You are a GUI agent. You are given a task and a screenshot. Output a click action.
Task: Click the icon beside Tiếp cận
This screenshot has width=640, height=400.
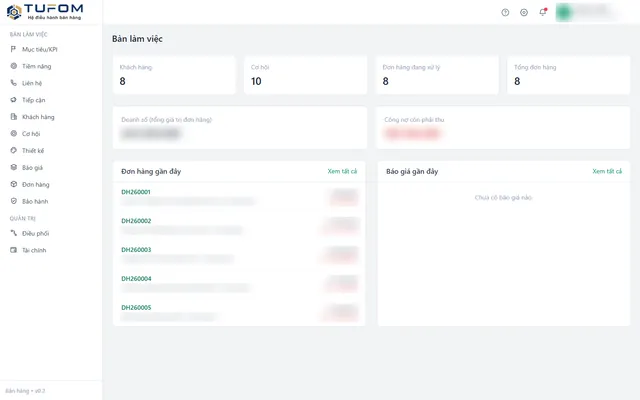coord(13,100)
